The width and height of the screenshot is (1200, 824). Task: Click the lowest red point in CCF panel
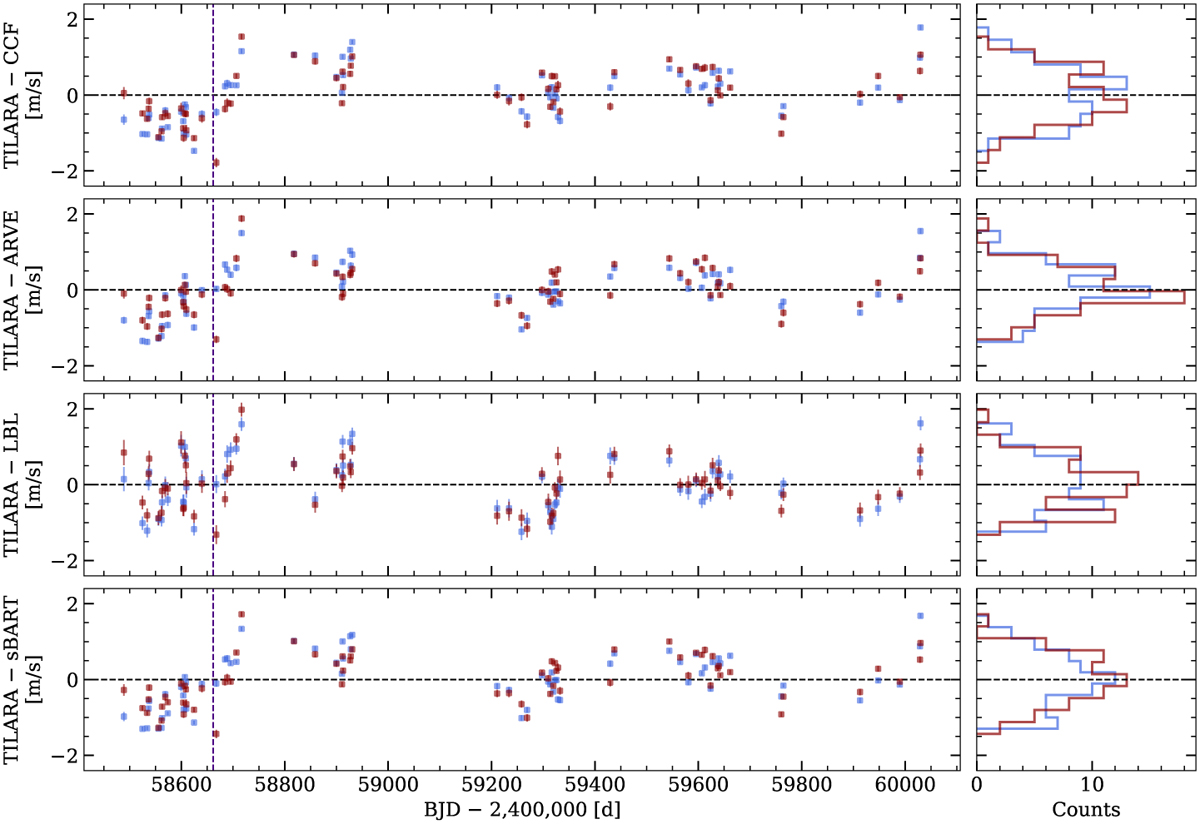coord(216,162)
